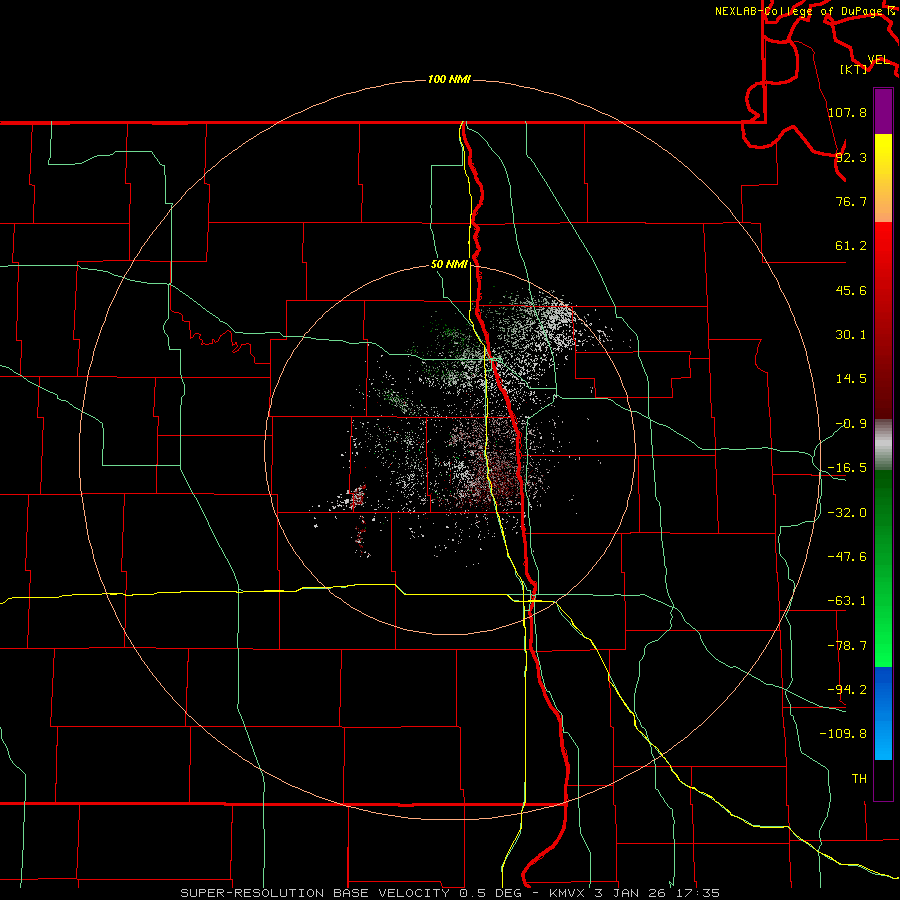The image size is (900, 900).
Task: Click the VEL legend title
Action: point(878,60)
